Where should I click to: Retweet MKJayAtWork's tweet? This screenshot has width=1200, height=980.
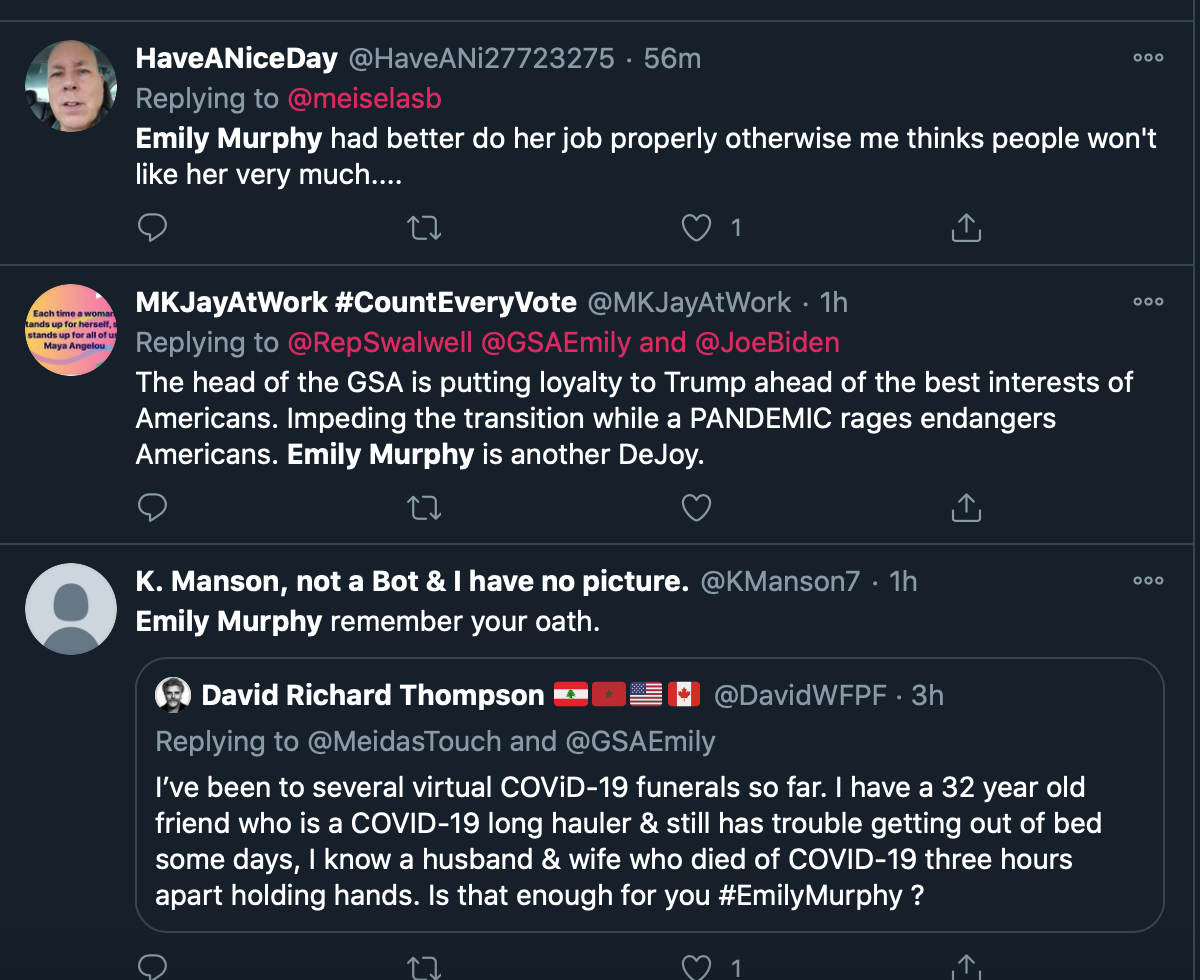click(x=425, y=507)
